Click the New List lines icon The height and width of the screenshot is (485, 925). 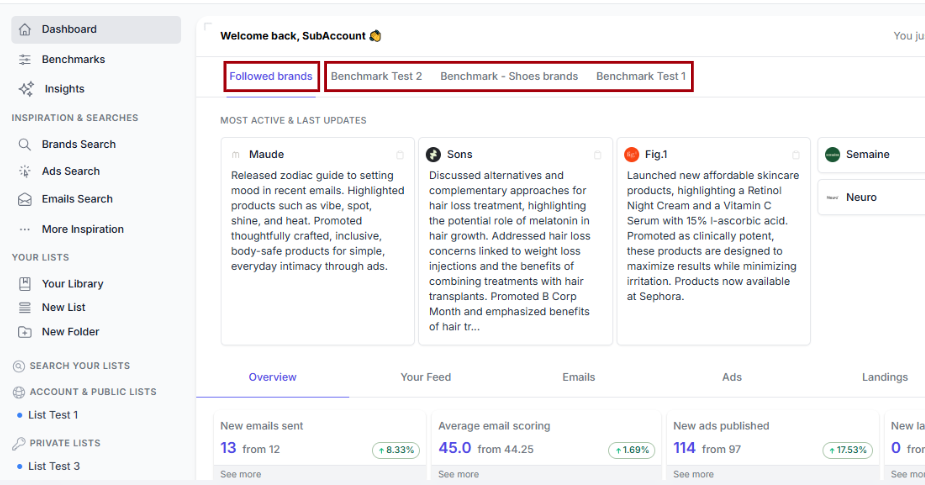pyautogui.click(x=25, y=307)
